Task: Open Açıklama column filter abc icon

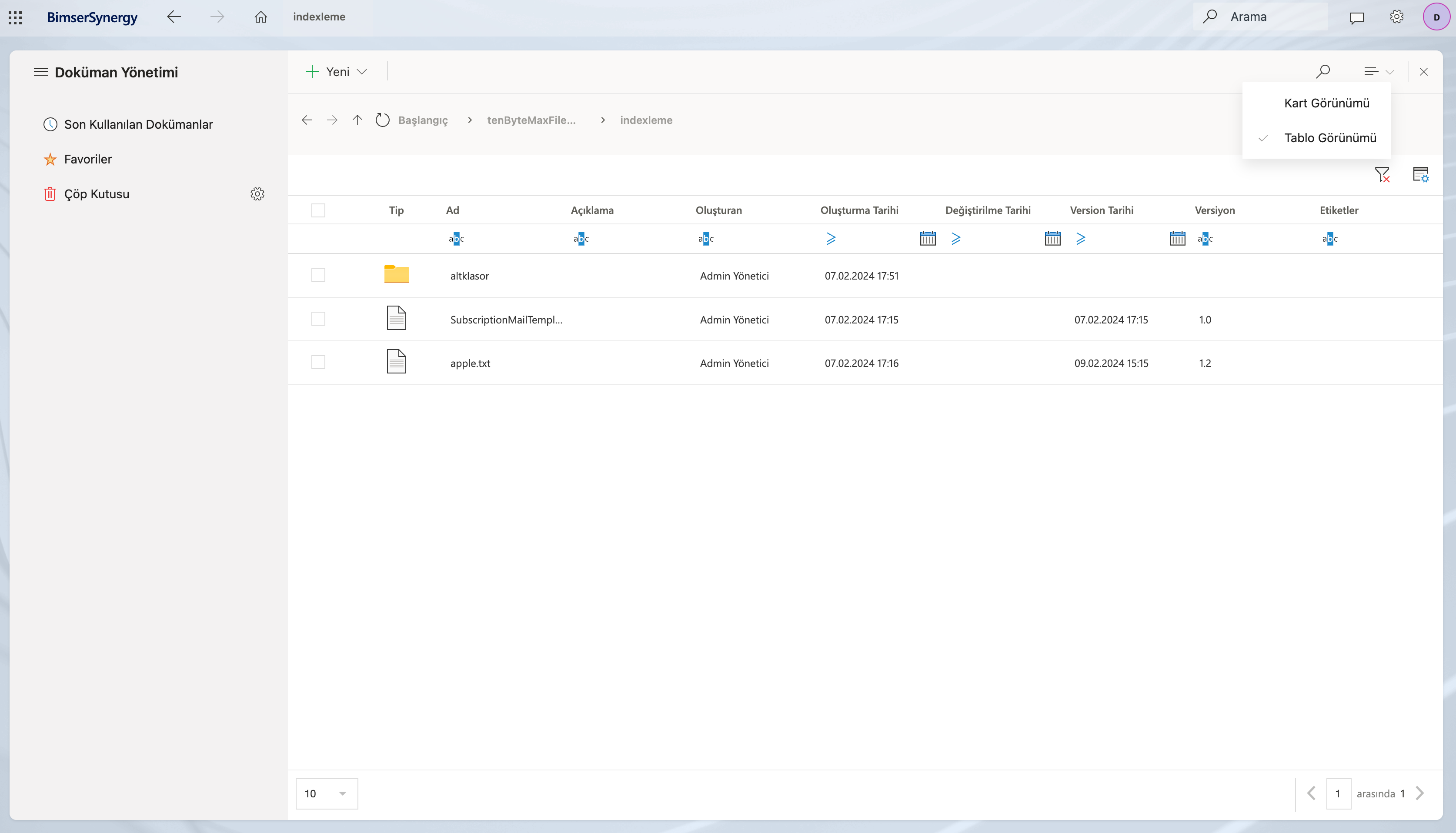Action: [581, 239]
